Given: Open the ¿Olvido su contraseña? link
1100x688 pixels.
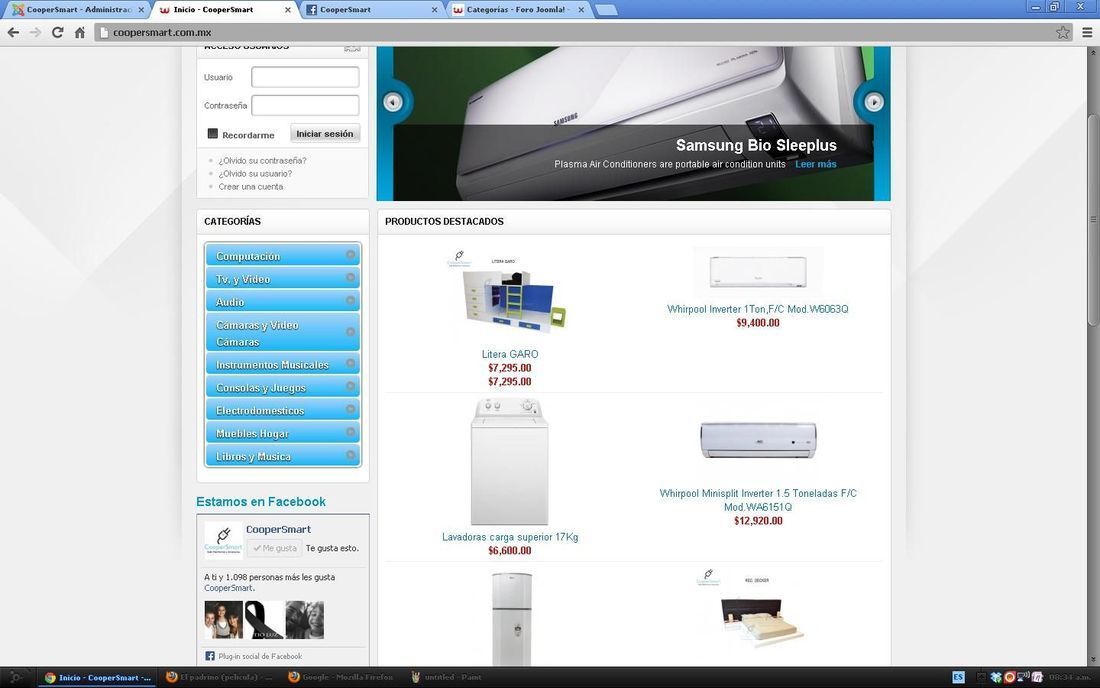Looking at the screenshot, I should [x=262, y=161].
